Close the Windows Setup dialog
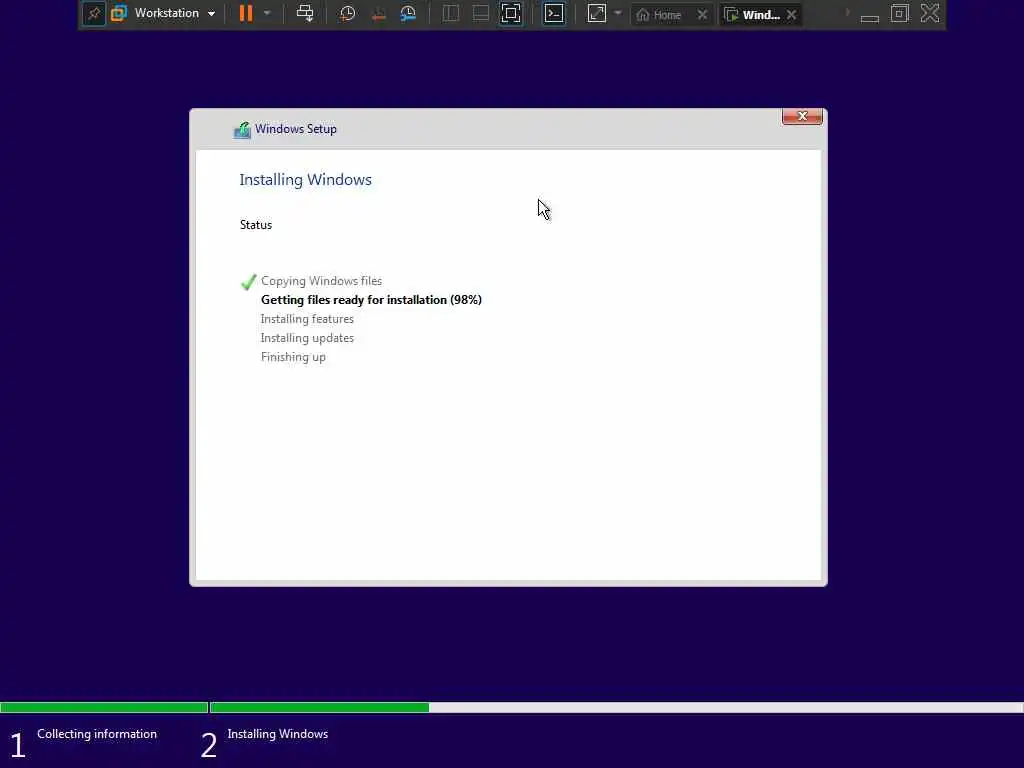 click(802, 116)
